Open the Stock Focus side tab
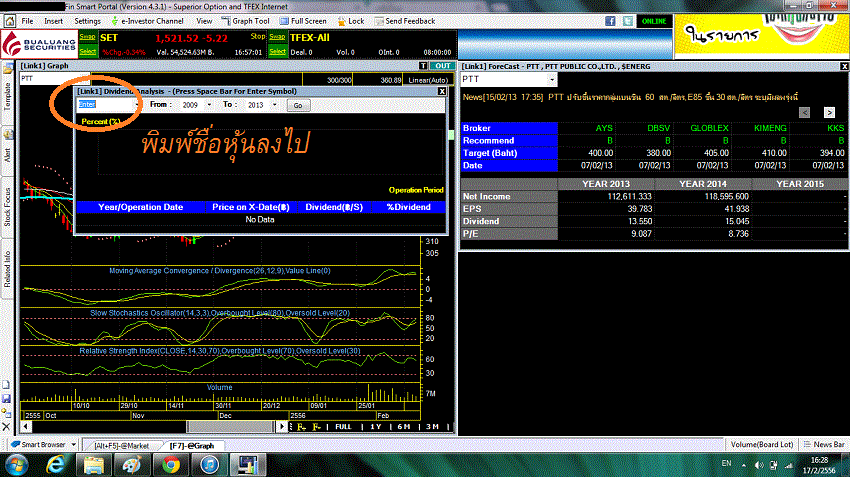Viewport: 850px width, 477px height. click(7, 207)
